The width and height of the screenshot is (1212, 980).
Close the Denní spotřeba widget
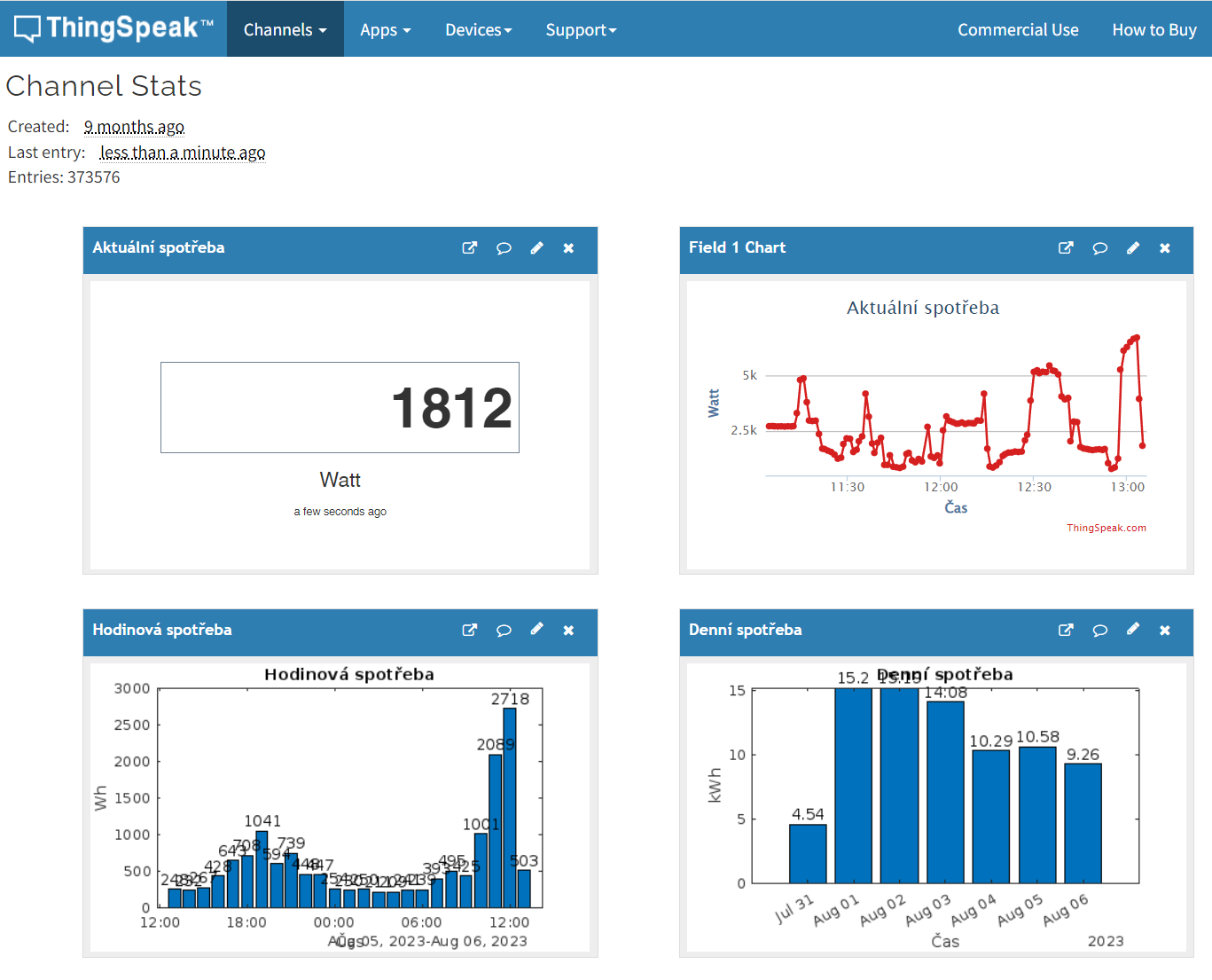click(x=1165, y=631)
